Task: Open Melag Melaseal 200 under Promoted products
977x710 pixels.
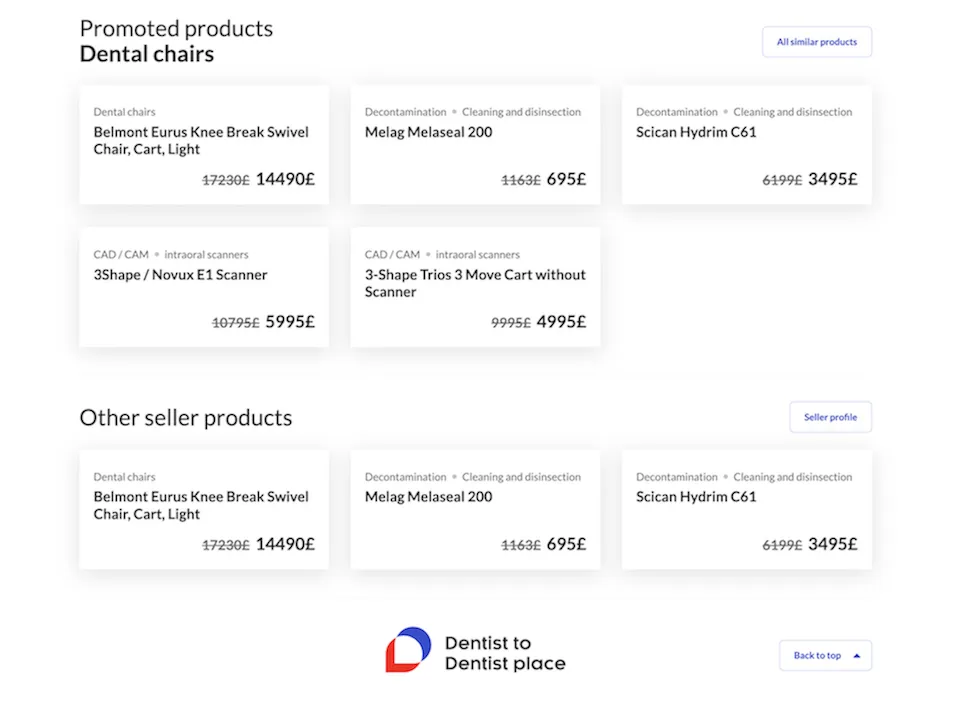Action: [x=475, y=145]
